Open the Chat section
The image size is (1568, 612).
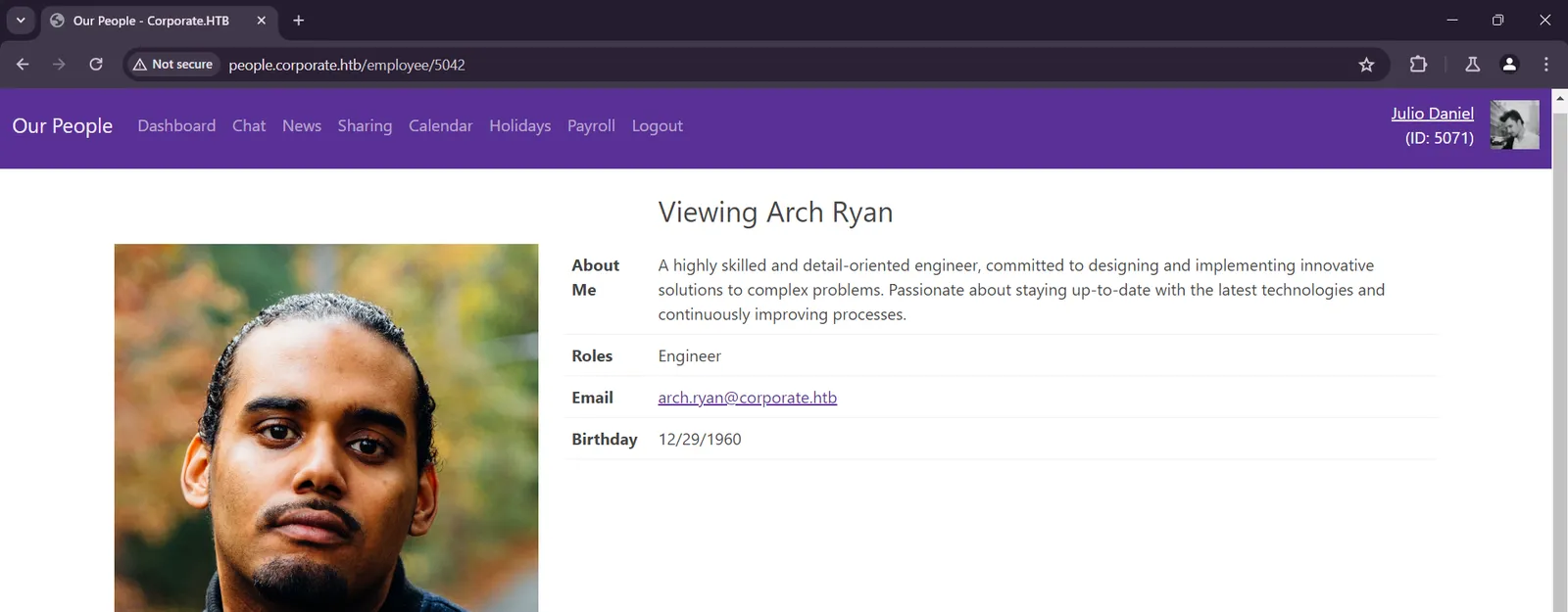point(249,126)
